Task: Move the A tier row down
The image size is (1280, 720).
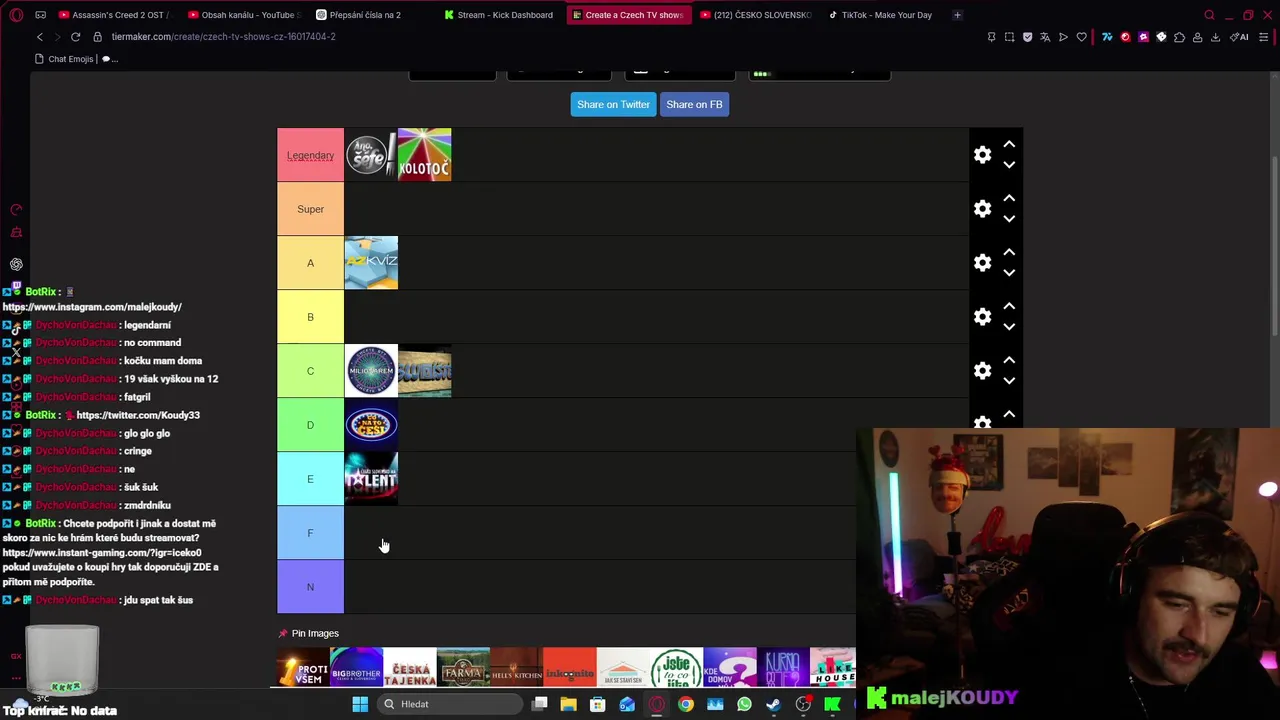Action: (1009, 273)
